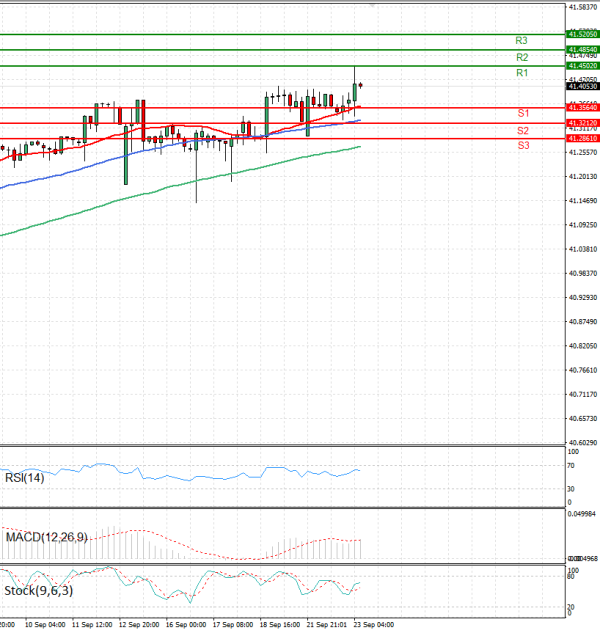Click the 41.58370 price axis value

click(x=583, y=7)
